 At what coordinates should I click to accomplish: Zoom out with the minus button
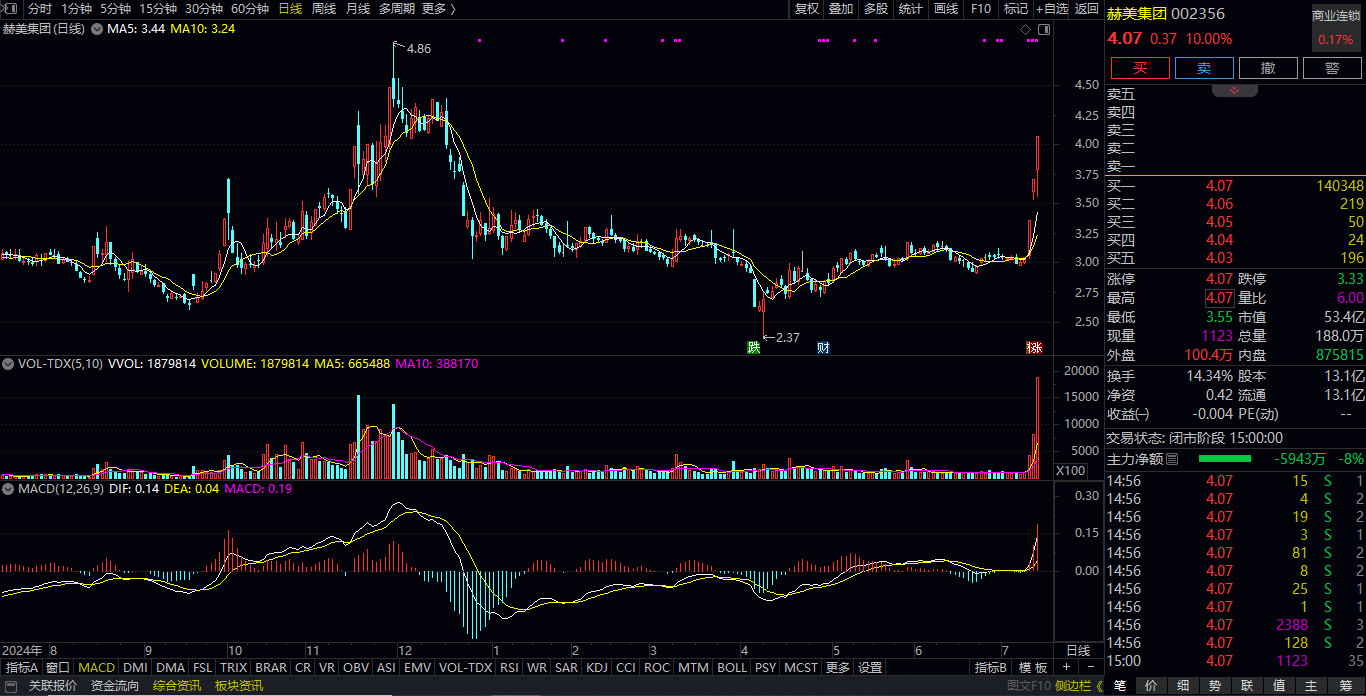(1089, 667)
